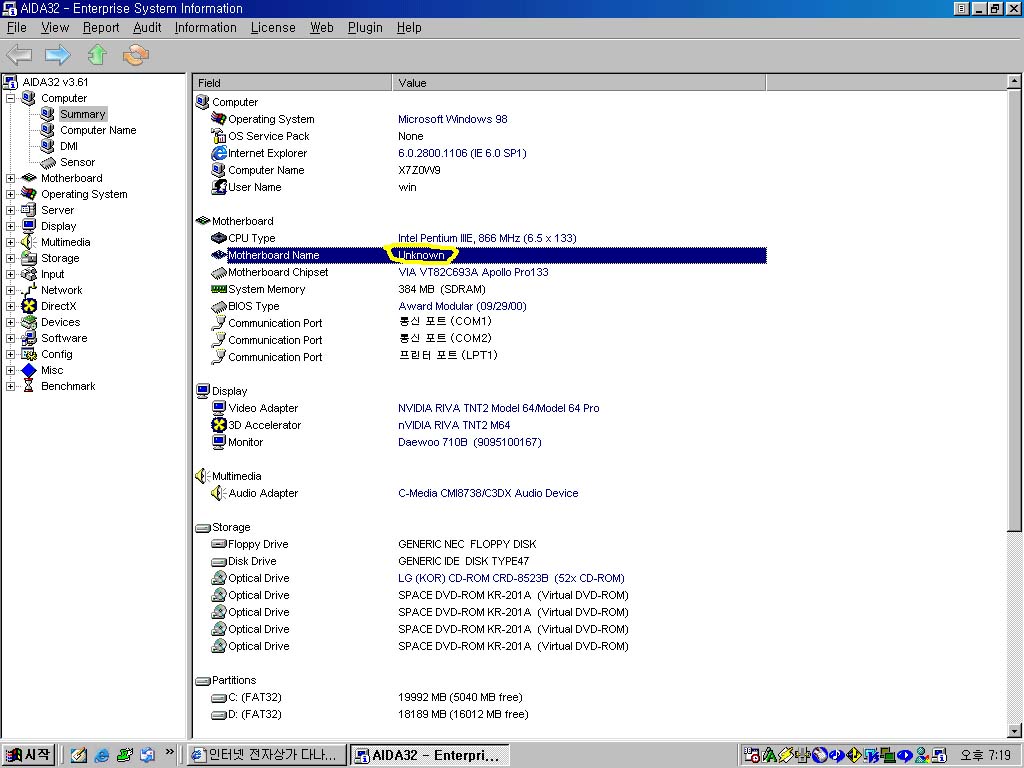Expand the Devices tree node
The width and height of the screenshot is (1024, 768).
[x=10, y=323]
